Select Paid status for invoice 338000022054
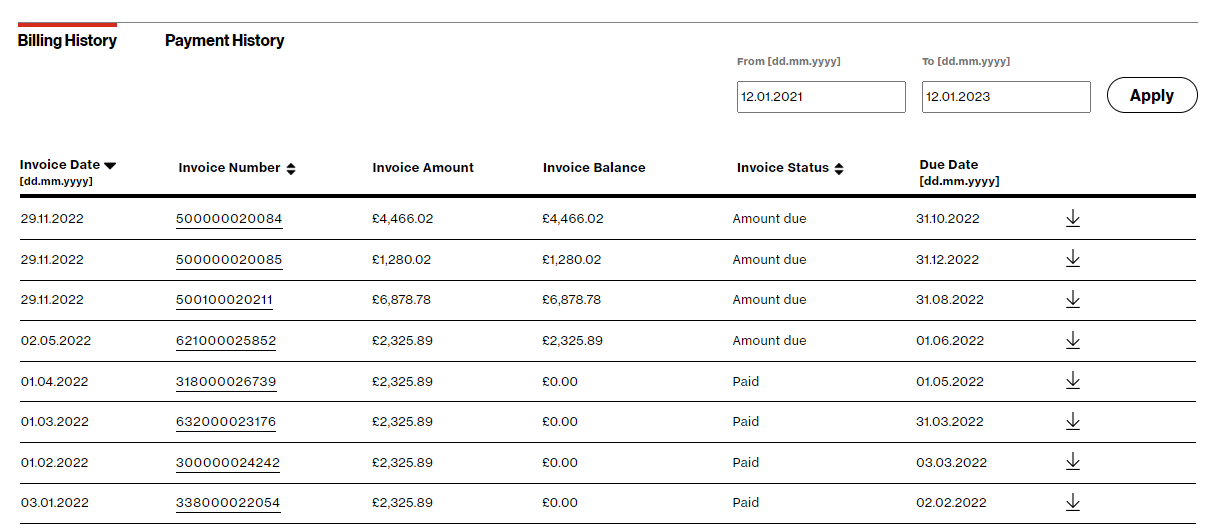Viewport: 1210px width, 531px height. click(x=746, y=503)
